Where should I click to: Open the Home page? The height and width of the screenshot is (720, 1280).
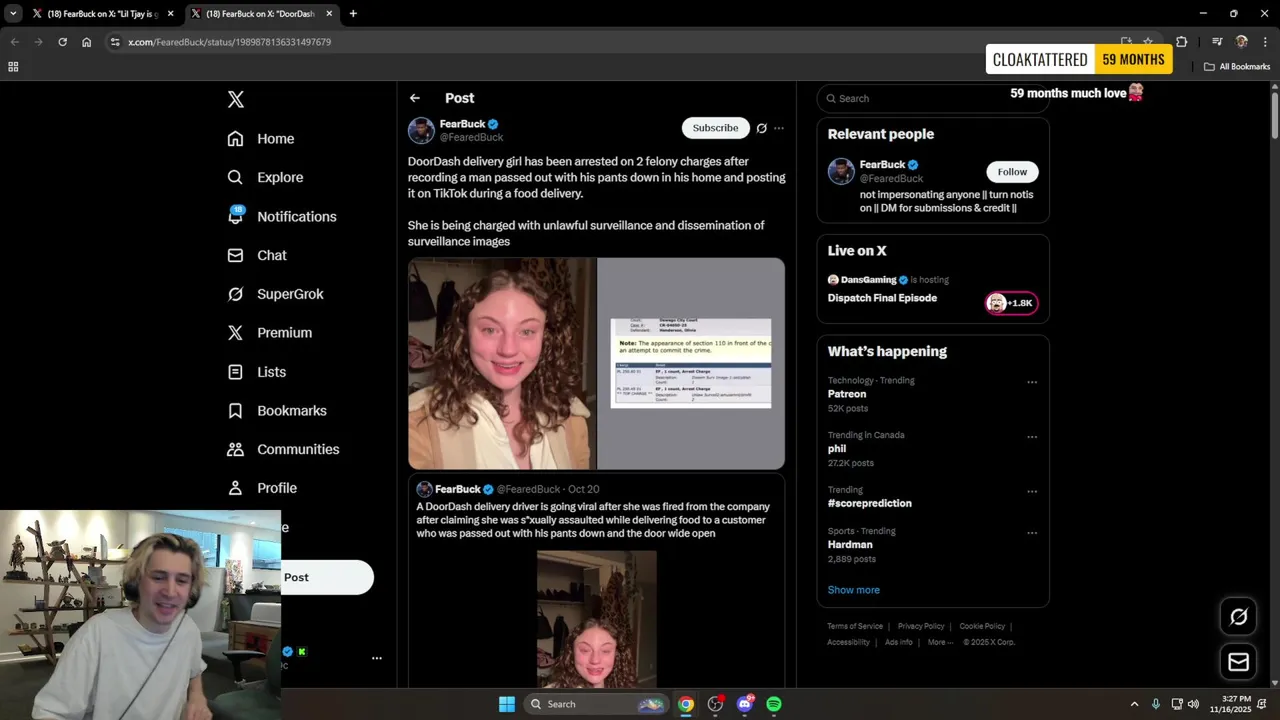[x=261, y=139]
